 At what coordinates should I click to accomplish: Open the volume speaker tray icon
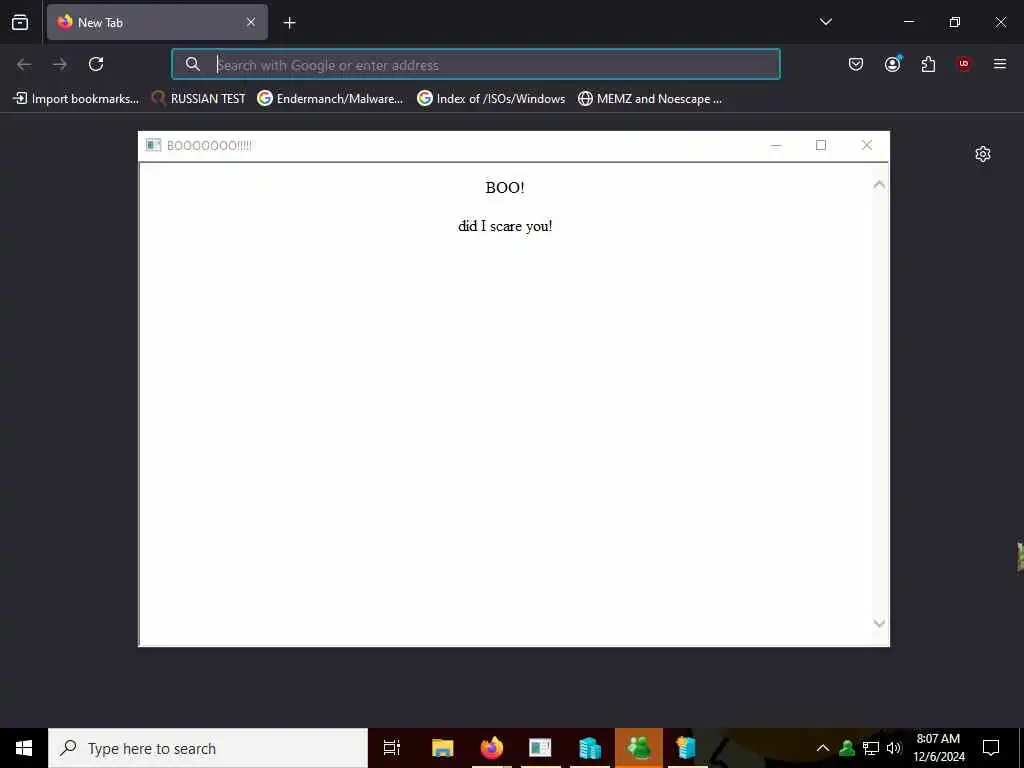tap(894, 748)
